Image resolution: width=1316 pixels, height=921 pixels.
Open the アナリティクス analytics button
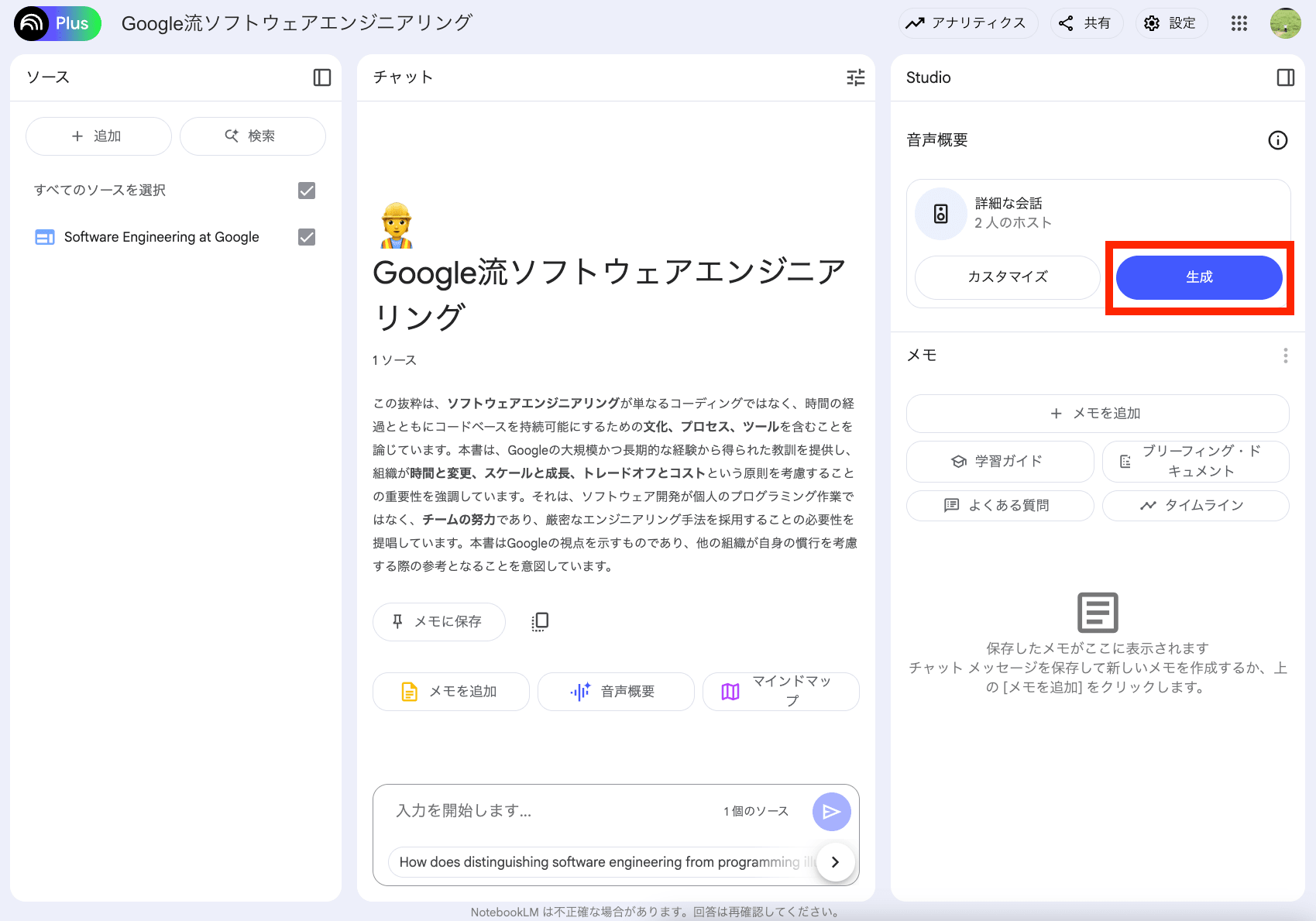pos(967,23)
